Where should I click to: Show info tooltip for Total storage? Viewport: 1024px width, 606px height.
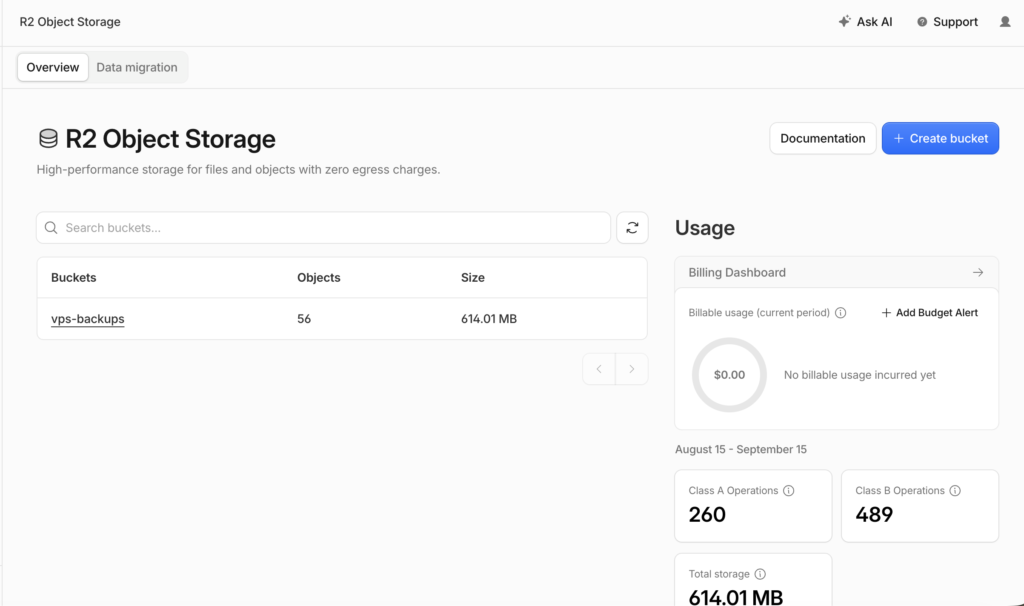point(760,574)
